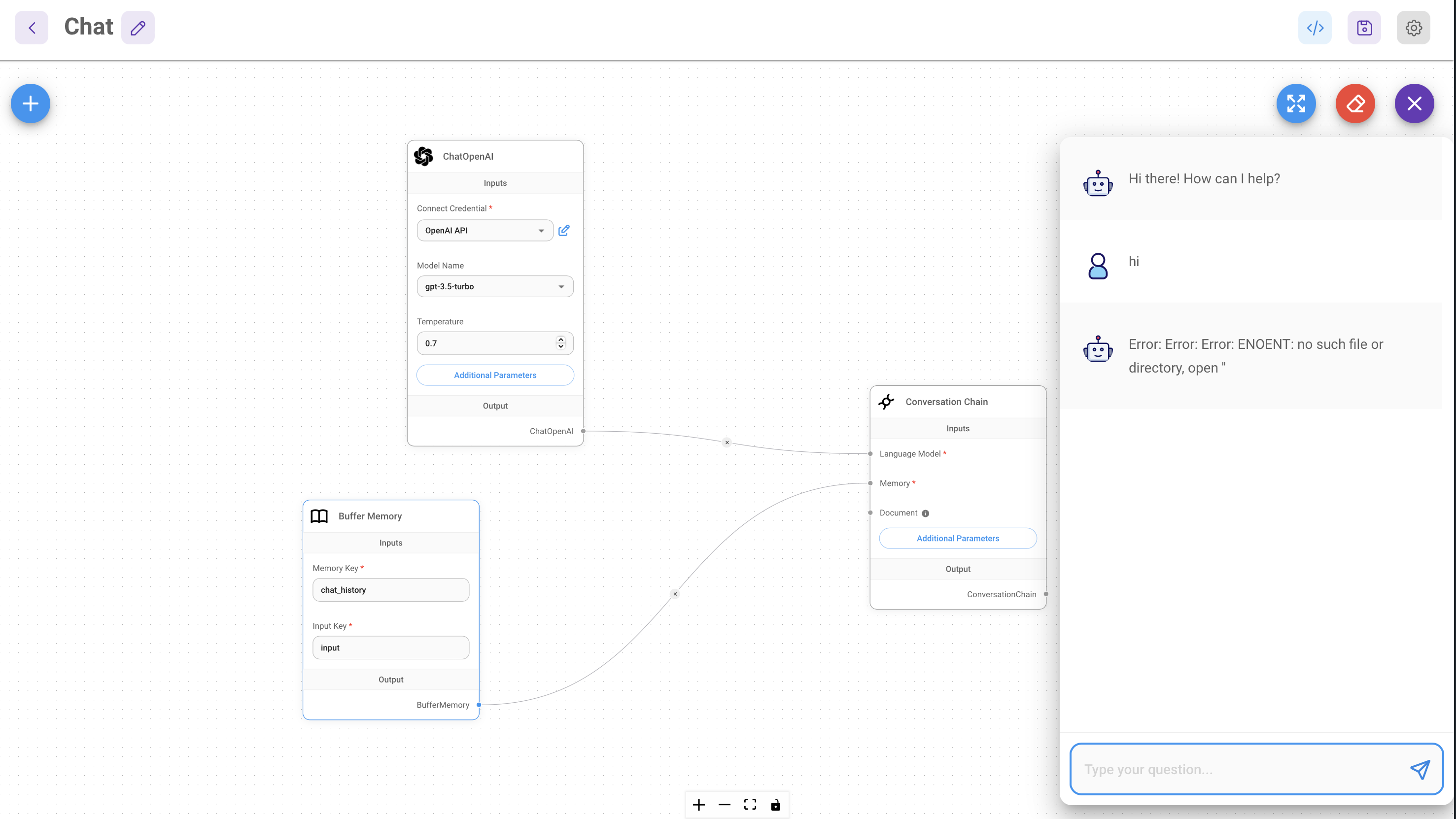Toggle the canvas interactivity lock
This screenshot has width=1456, height=819.
pyautogui.click(x=775, y=804)
